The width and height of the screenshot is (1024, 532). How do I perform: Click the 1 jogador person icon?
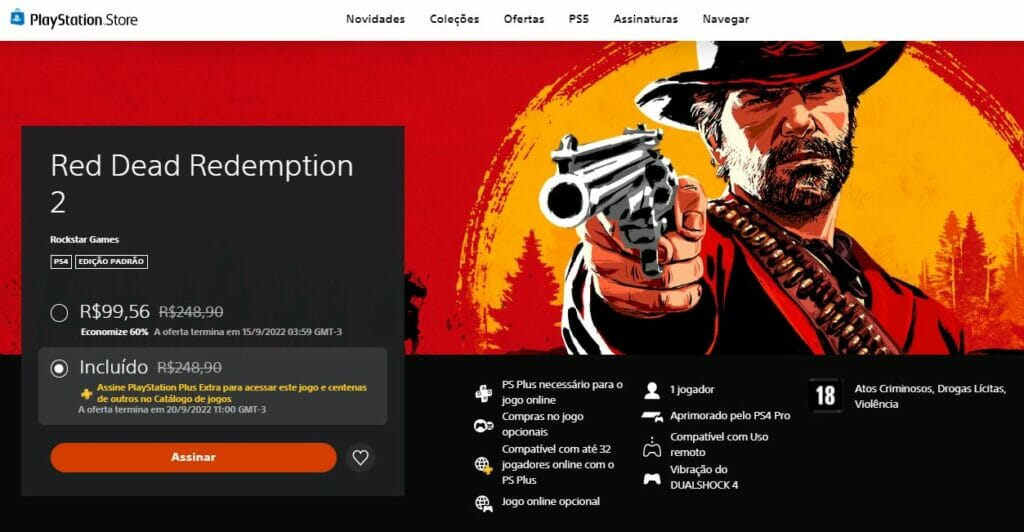pyautogui.click(x=652, y=390)
